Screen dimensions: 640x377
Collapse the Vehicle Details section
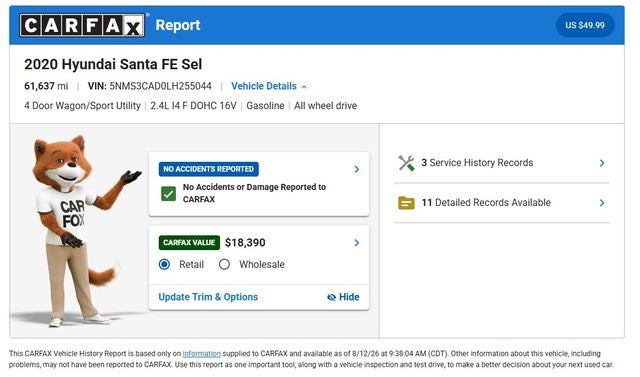click(269, 86)
